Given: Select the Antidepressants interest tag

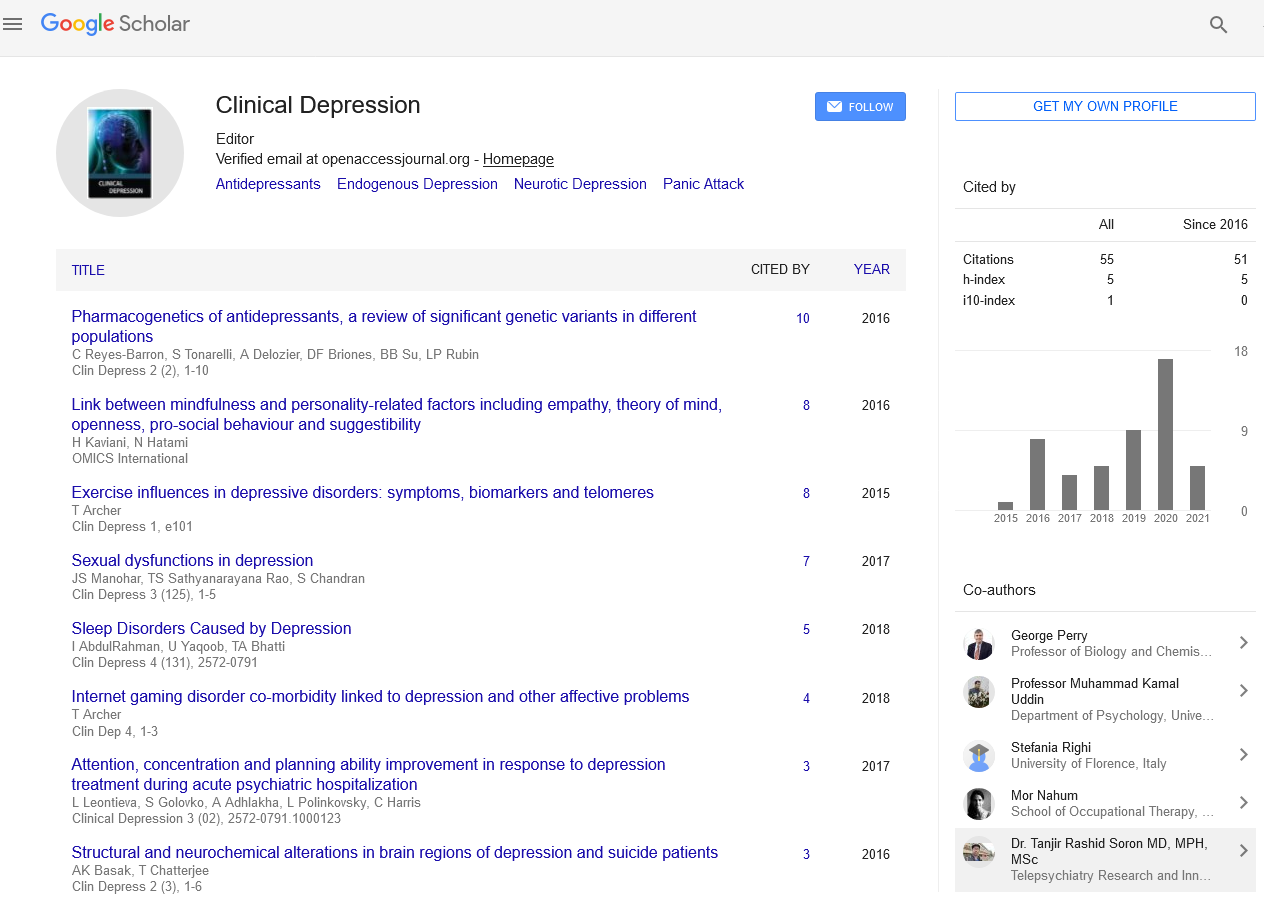Looking at the screenshot, I should click(x=268, y=184).
